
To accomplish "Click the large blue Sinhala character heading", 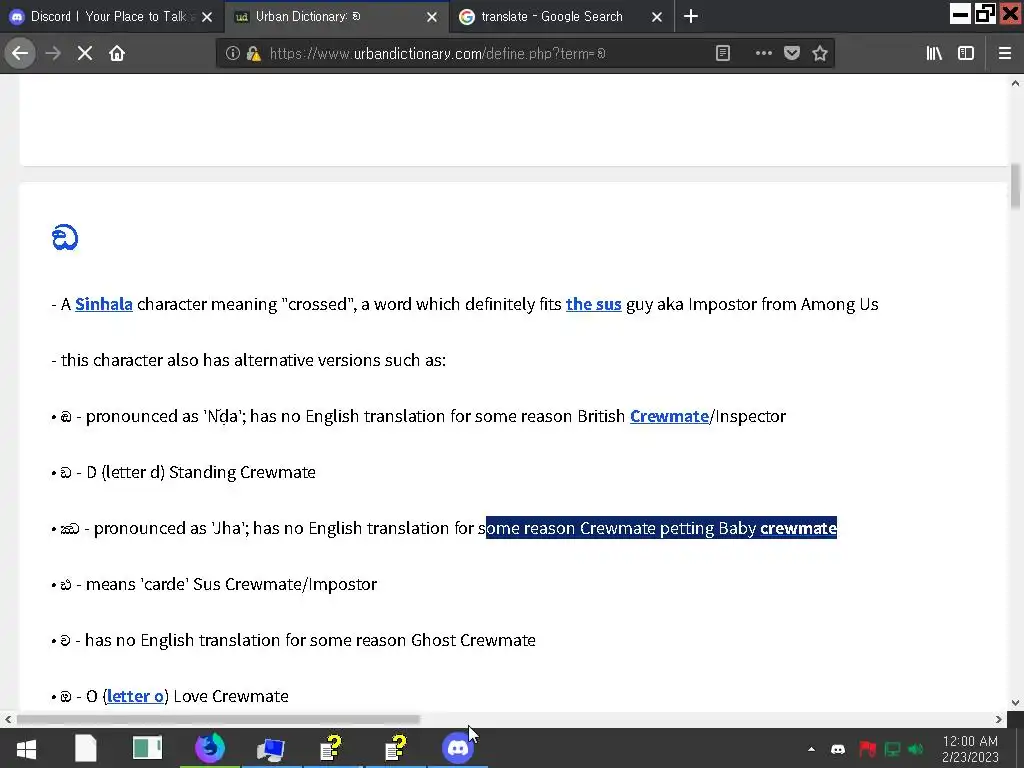I will (65, 238).
